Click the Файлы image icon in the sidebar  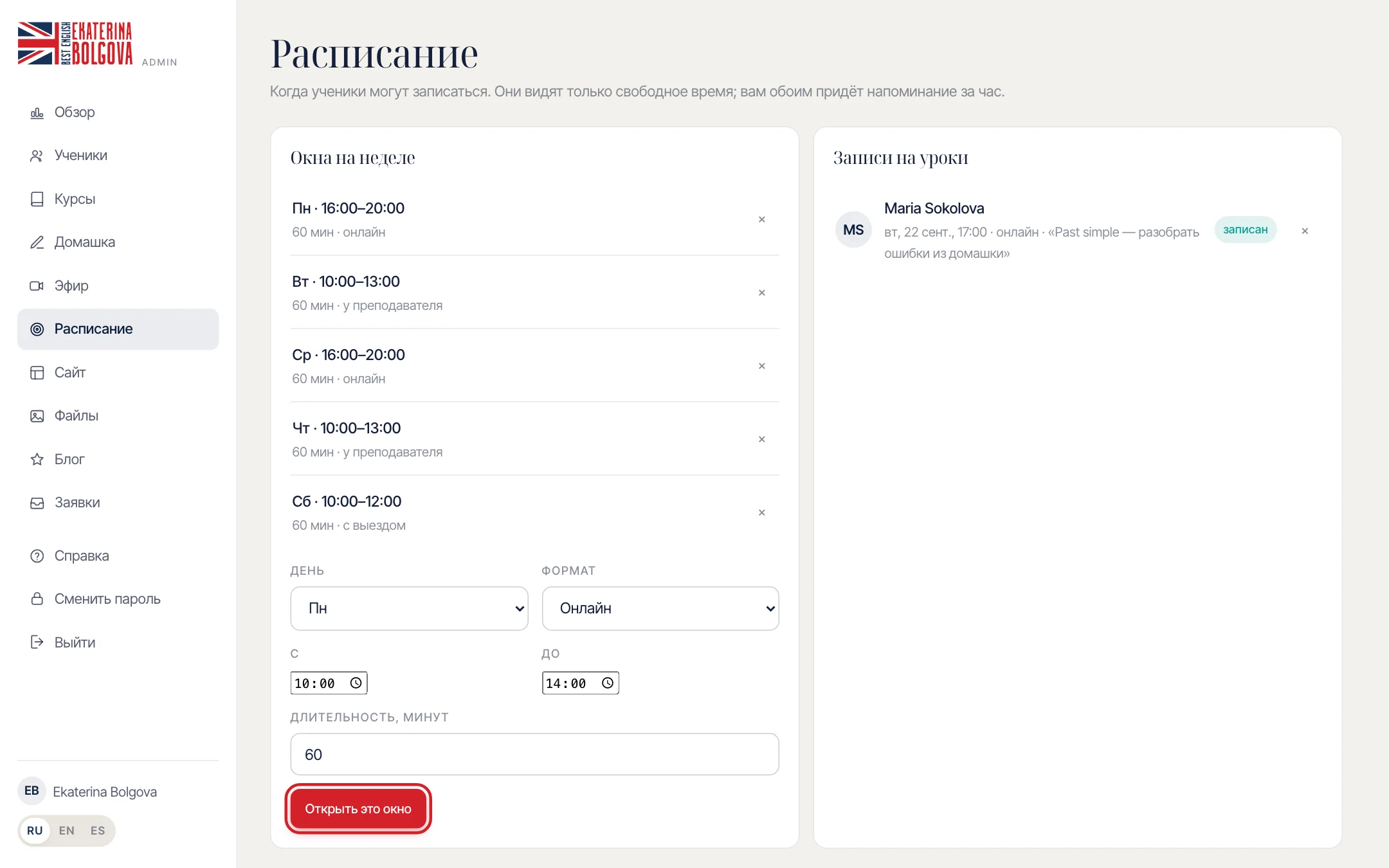pos(37,416)
